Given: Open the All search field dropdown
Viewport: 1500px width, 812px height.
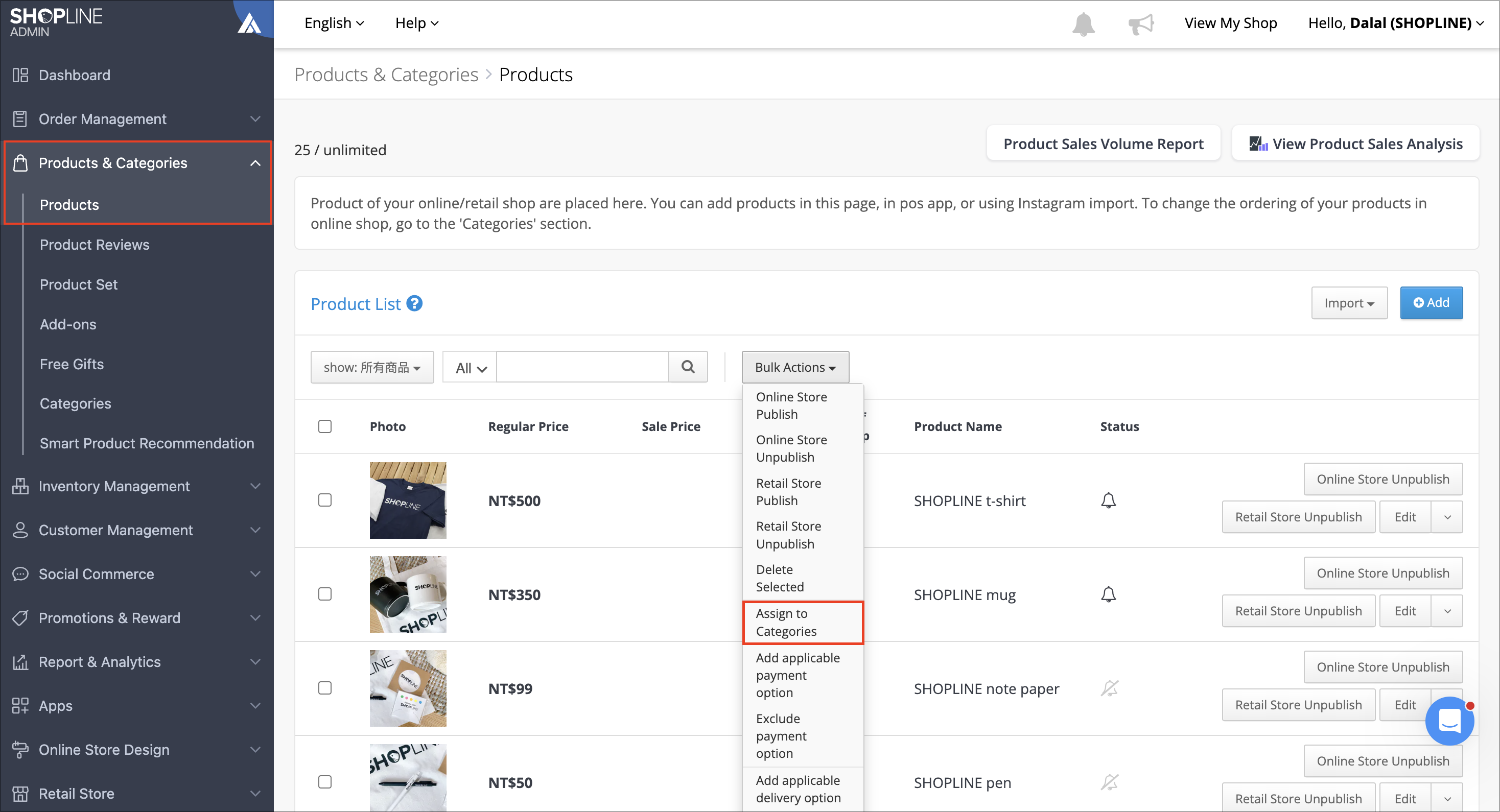Looking at the screenshot, I should pyautogui.click(x=470, y=368).
